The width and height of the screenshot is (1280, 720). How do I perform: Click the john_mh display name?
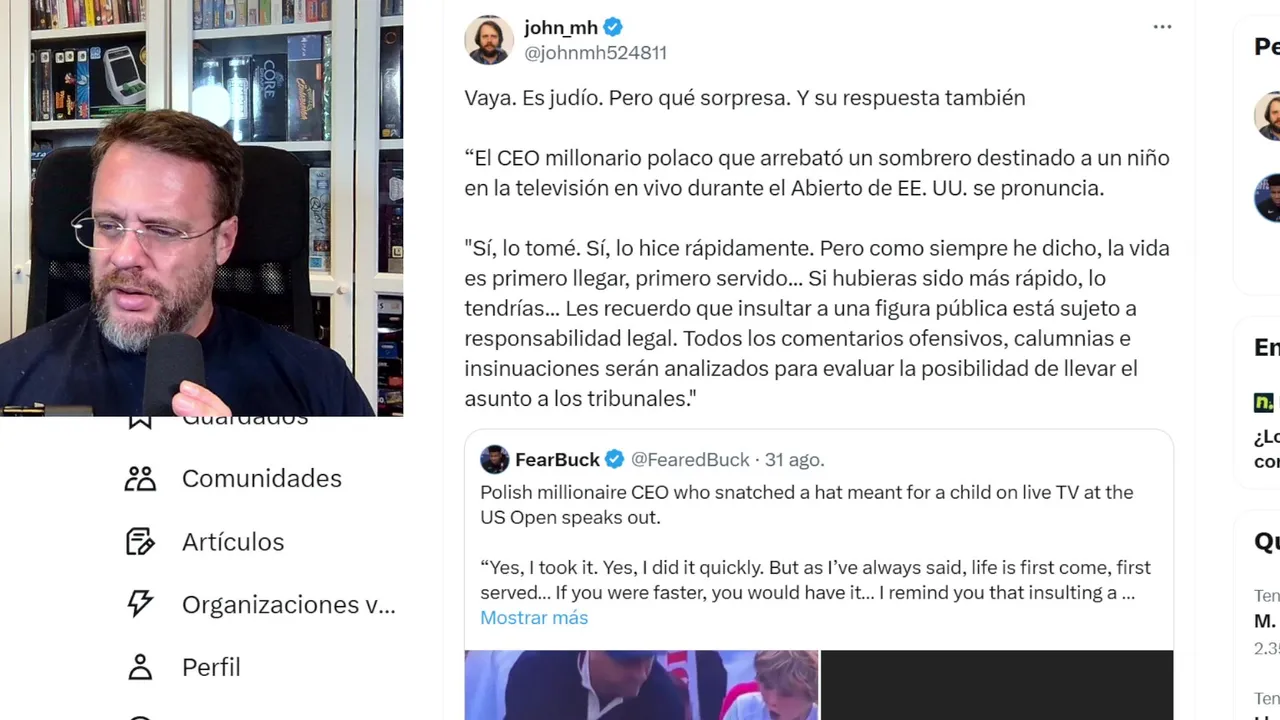click(x=560, y=27)
